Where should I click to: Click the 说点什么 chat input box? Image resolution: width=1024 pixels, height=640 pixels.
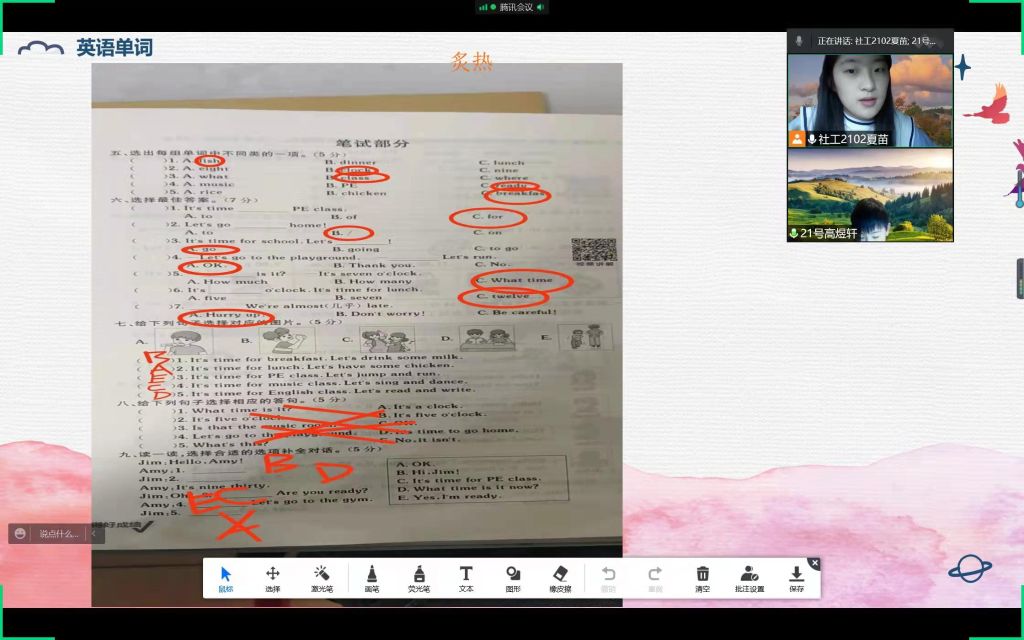point(58,534)
